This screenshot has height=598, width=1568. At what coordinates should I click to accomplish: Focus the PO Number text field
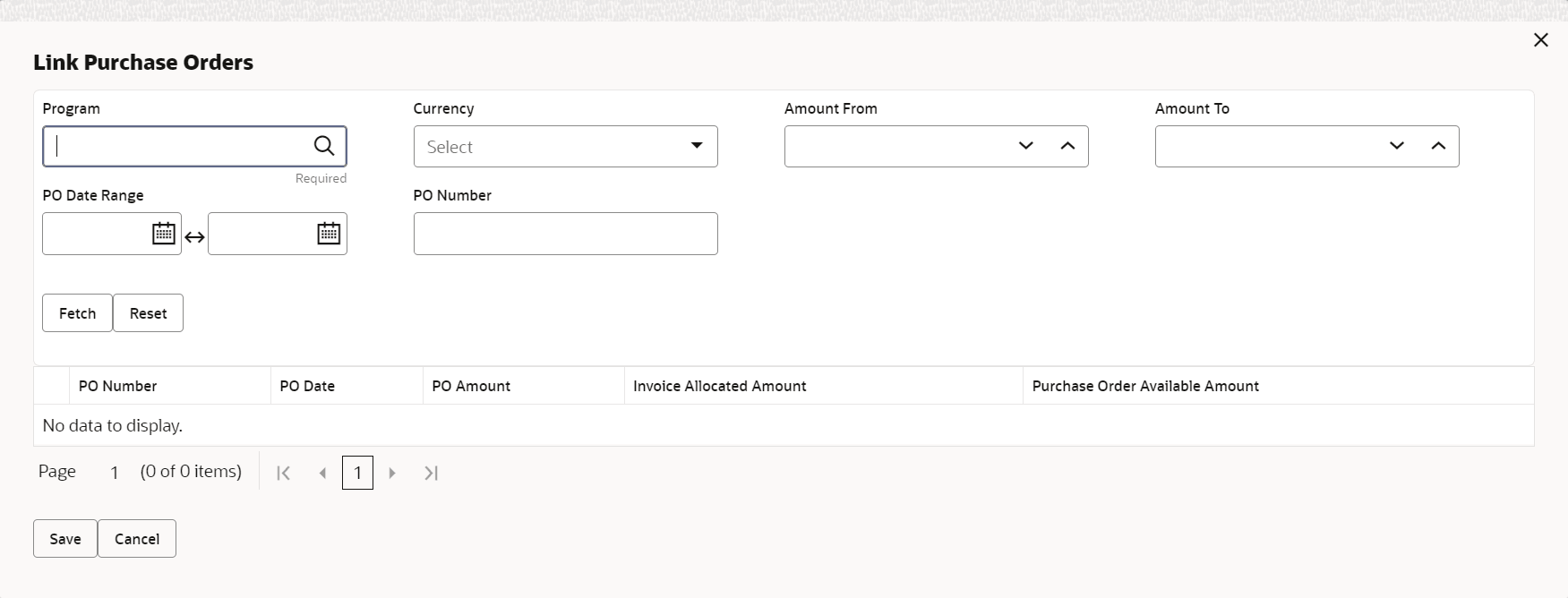click(x=565, y=234)
